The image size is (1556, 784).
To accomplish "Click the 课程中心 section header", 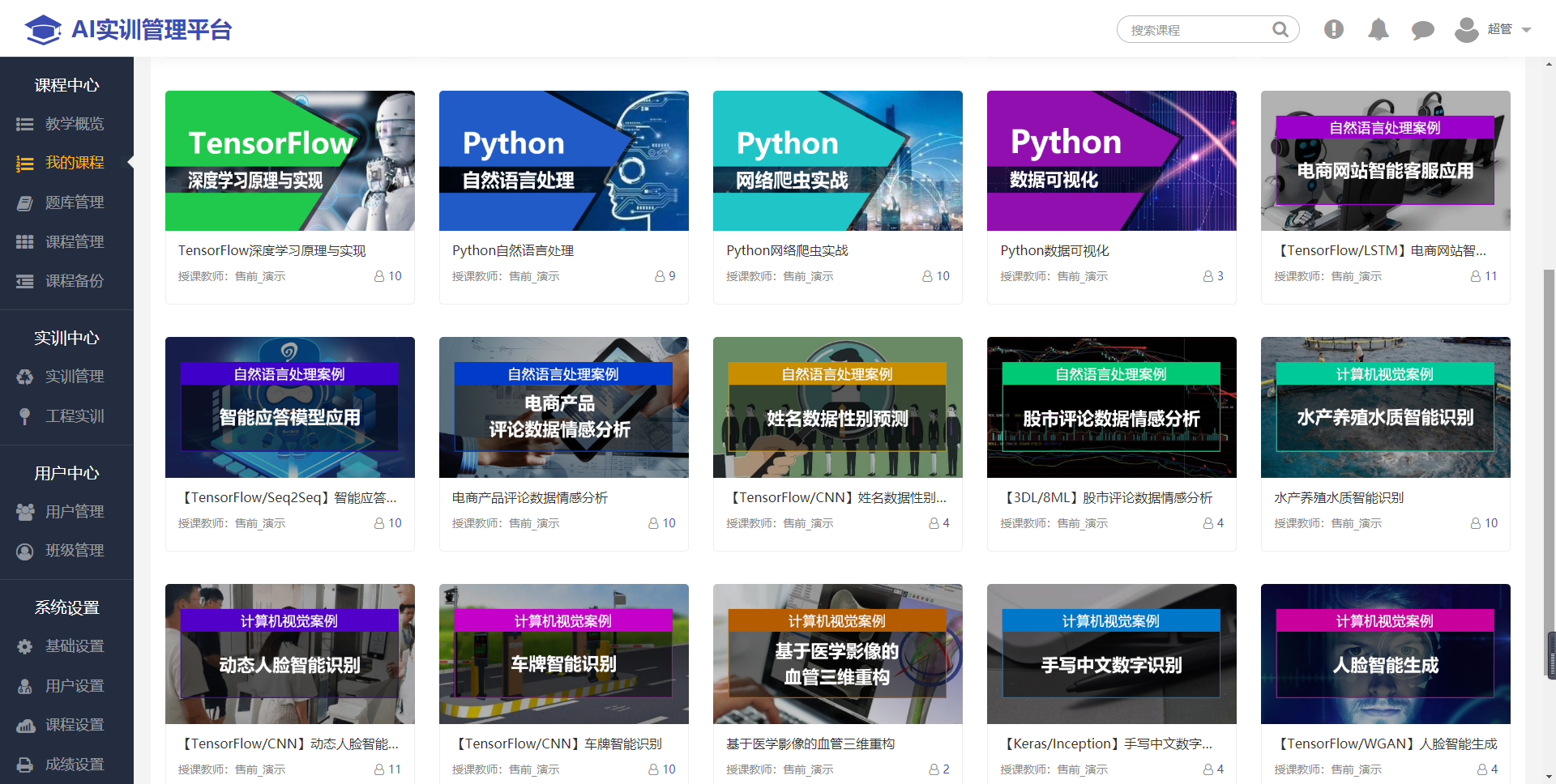I will pos(66,85).
